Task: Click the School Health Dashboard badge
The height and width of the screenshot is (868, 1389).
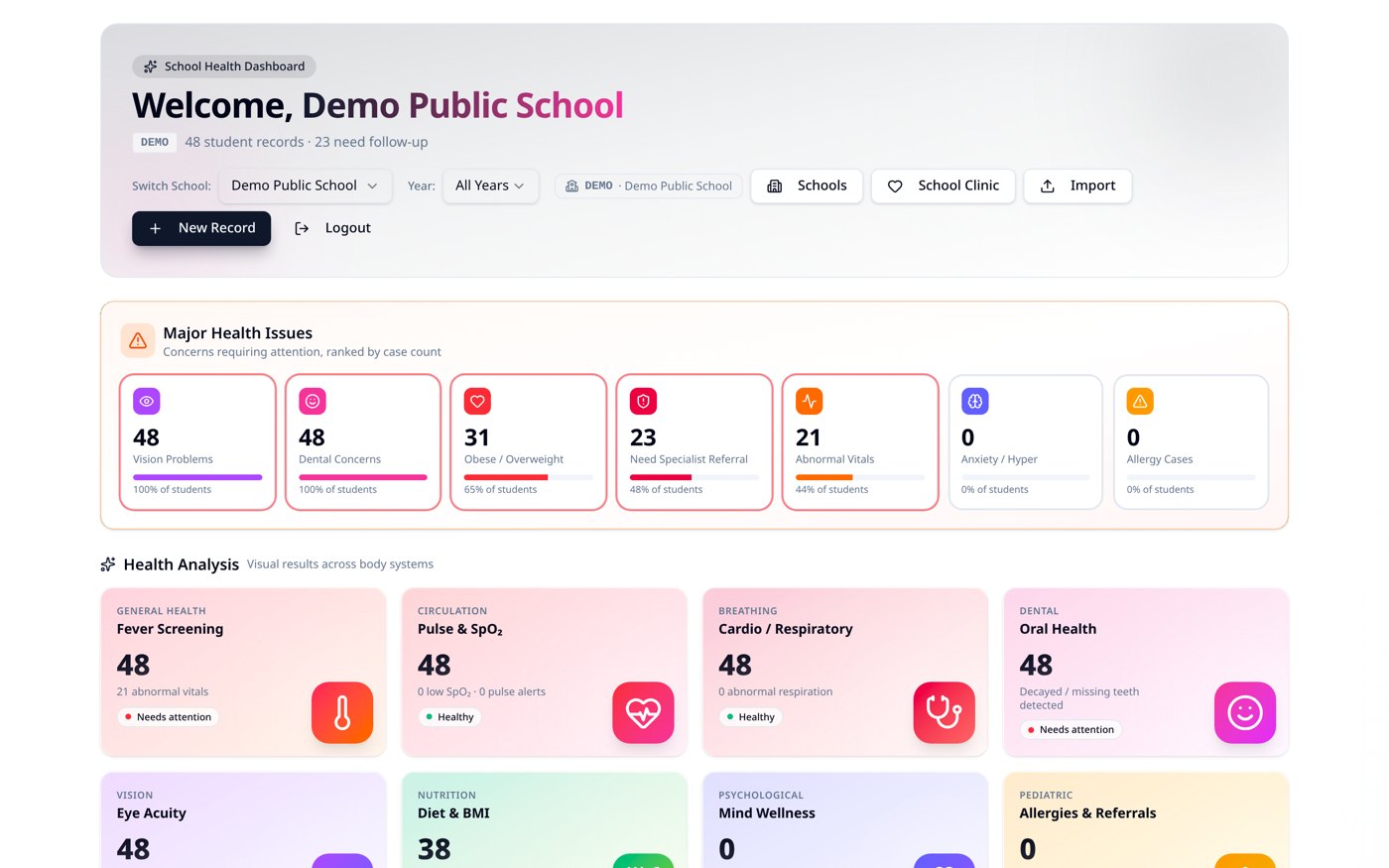Action: coord(224,66)
